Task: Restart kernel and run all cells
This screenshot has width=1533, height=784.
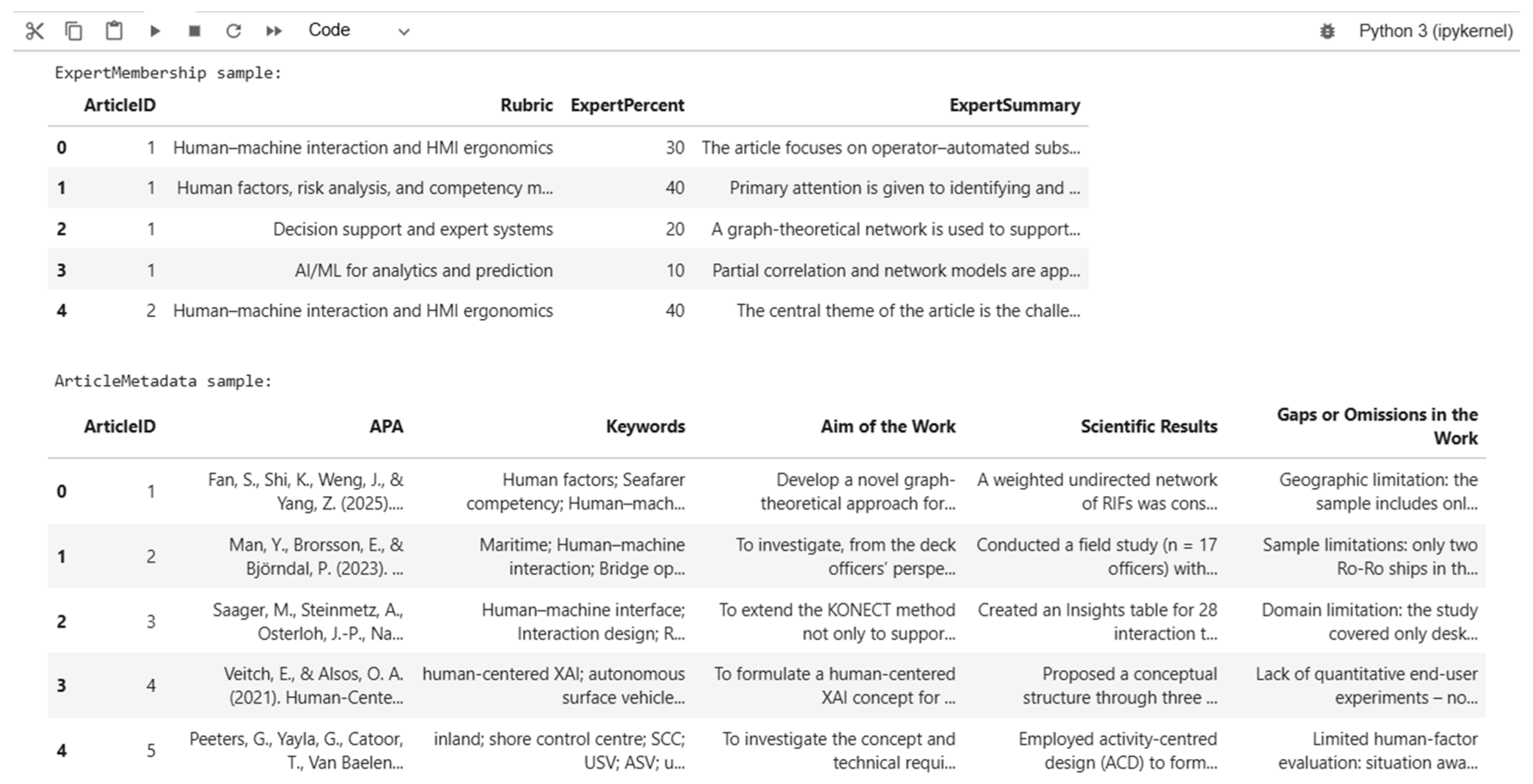Action: (x=274, y=31)
